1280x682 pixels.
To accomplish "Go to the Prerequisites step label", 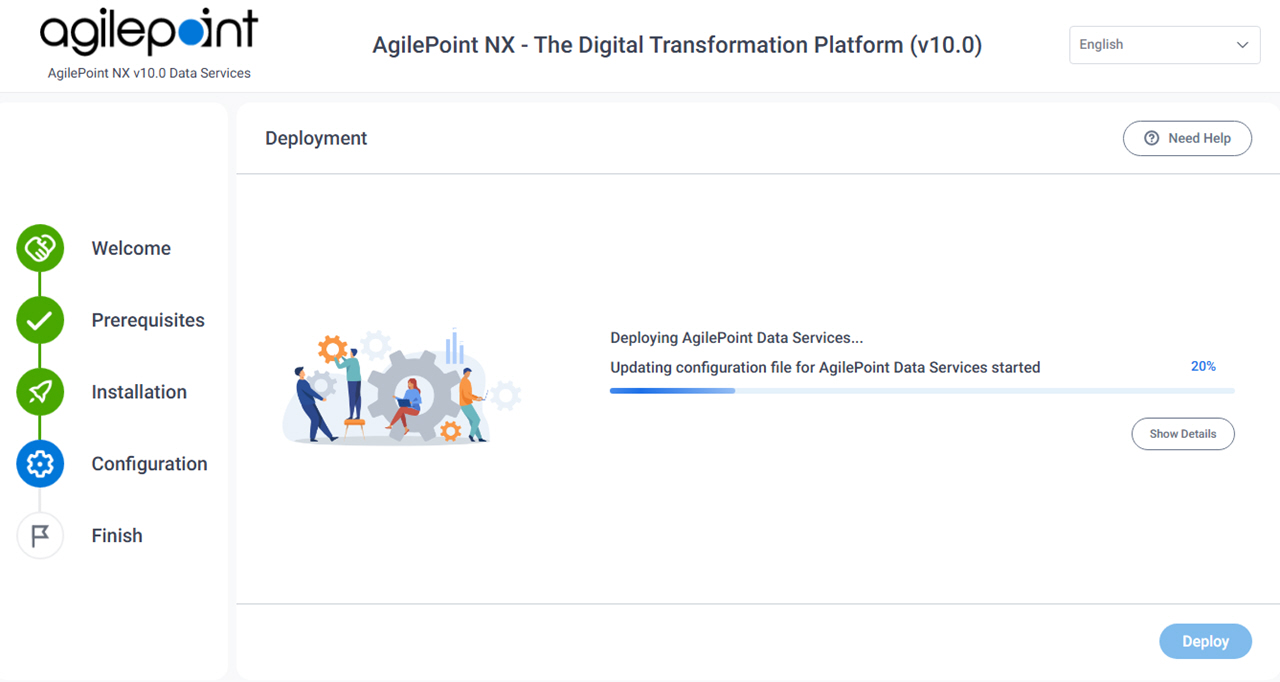I will pyautogui.click(x=148, y=320).
